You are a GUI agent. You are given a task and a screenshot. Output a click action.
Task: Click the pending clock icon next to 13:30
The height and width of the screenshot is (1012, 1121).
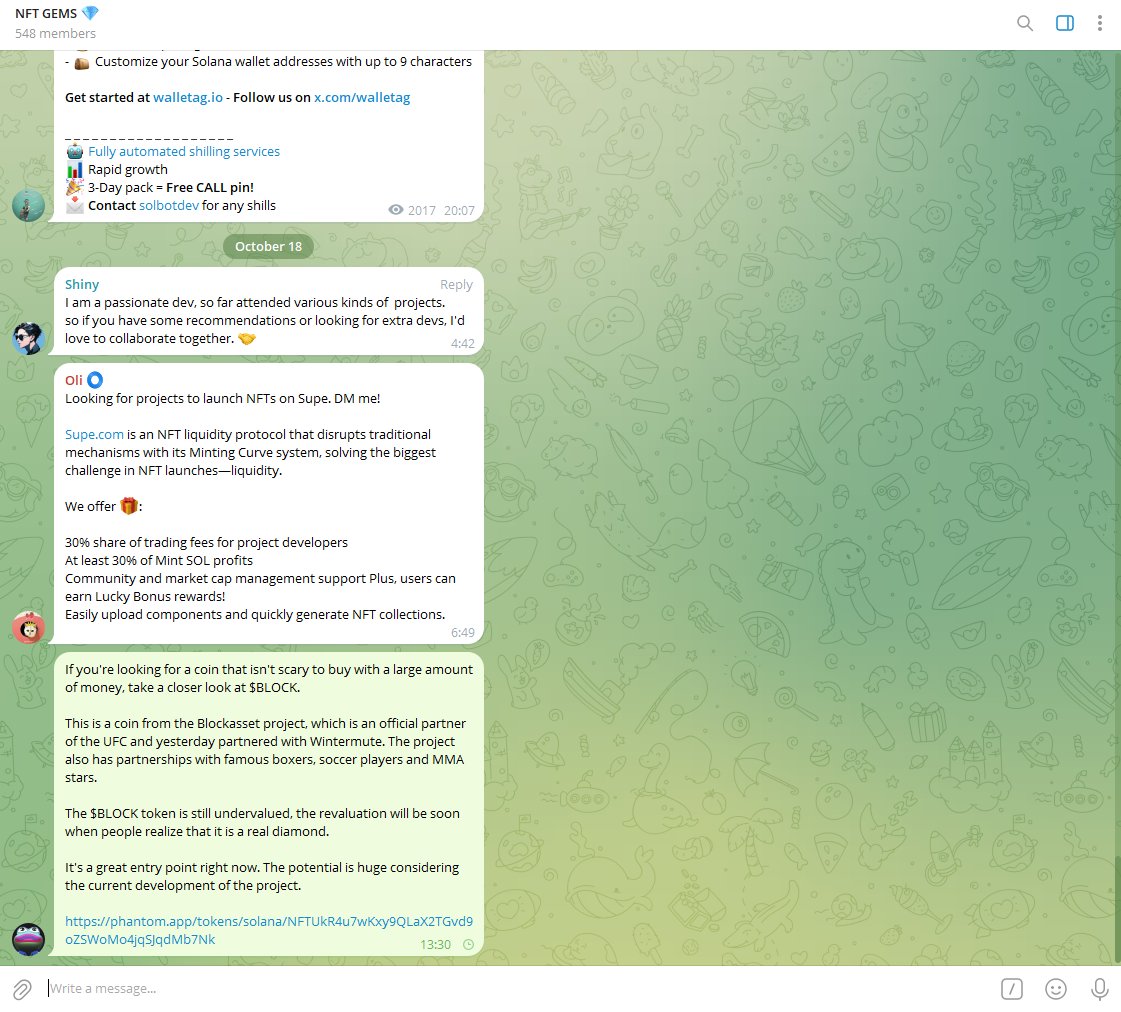coord(468,945)
